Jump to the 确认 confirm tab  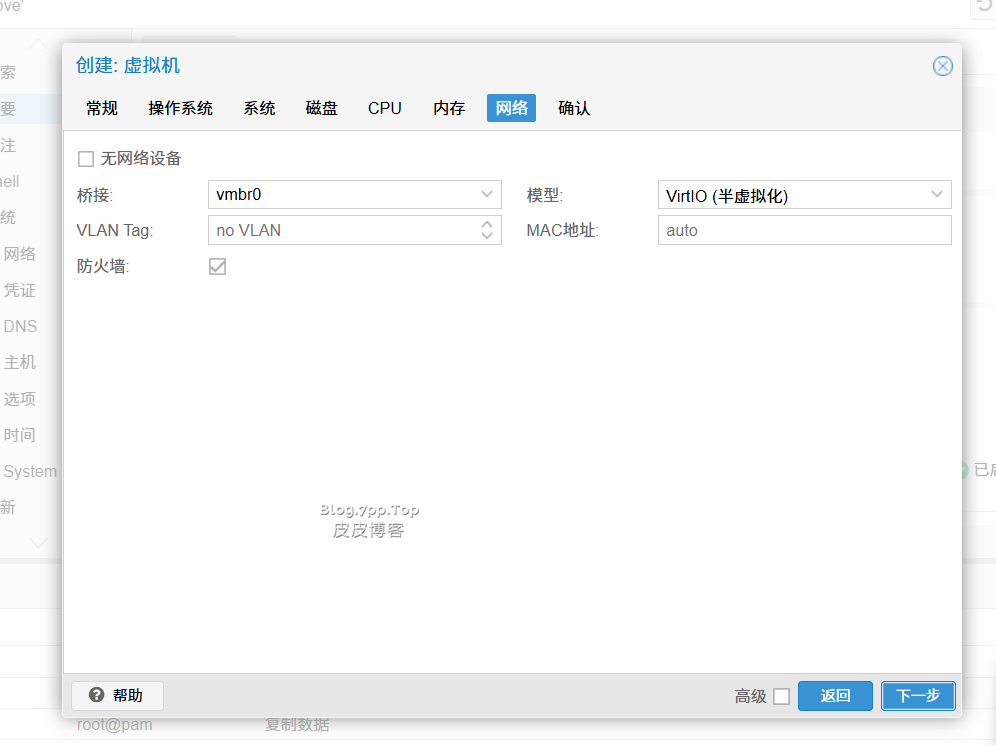tap(573, 108)
